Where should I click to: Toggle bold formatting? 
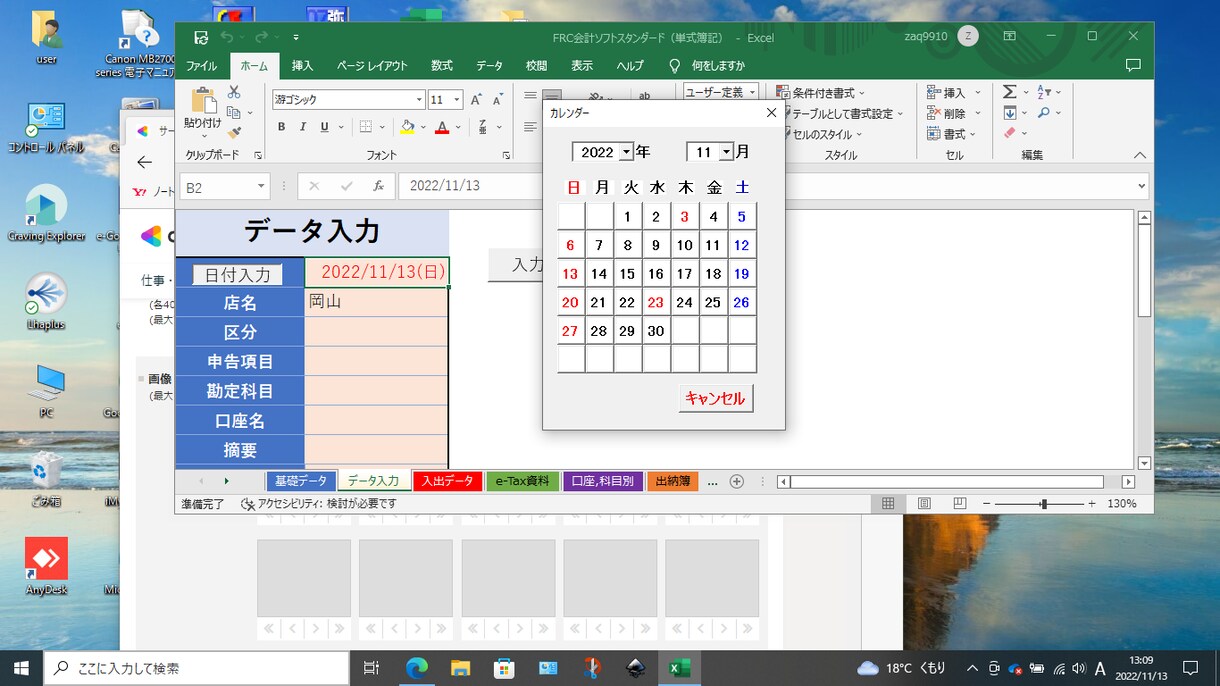pyautogui.click(x=282, y=127)
